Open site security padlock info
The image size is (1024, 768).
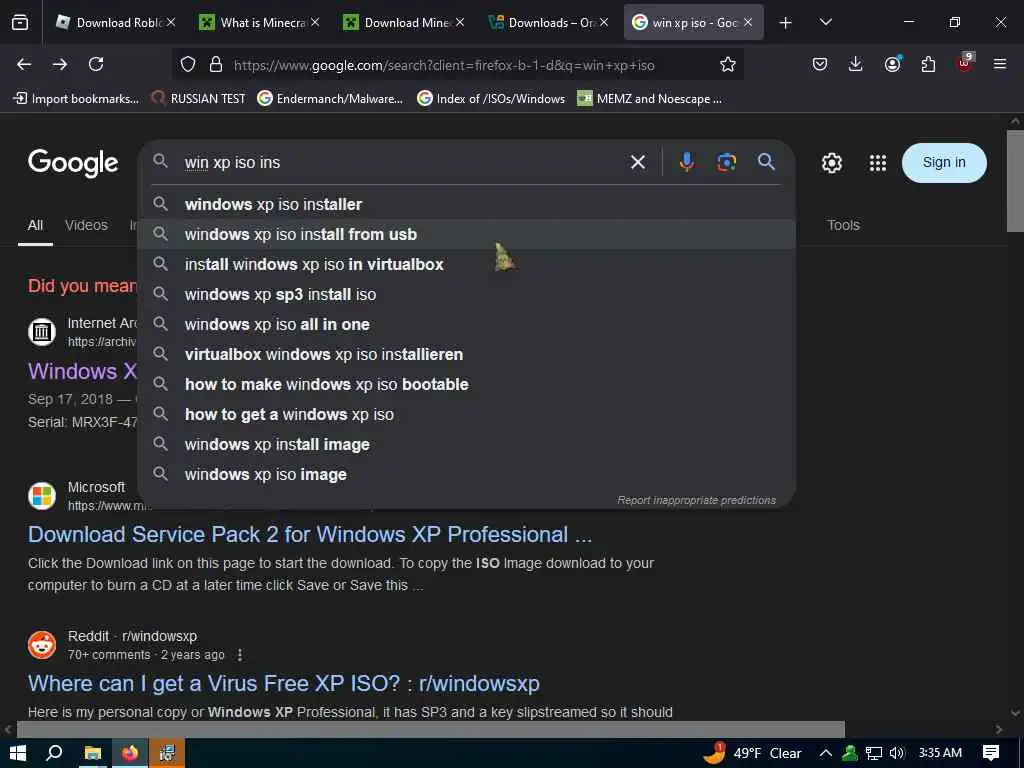pyautogui.click(x=216, y=64)
